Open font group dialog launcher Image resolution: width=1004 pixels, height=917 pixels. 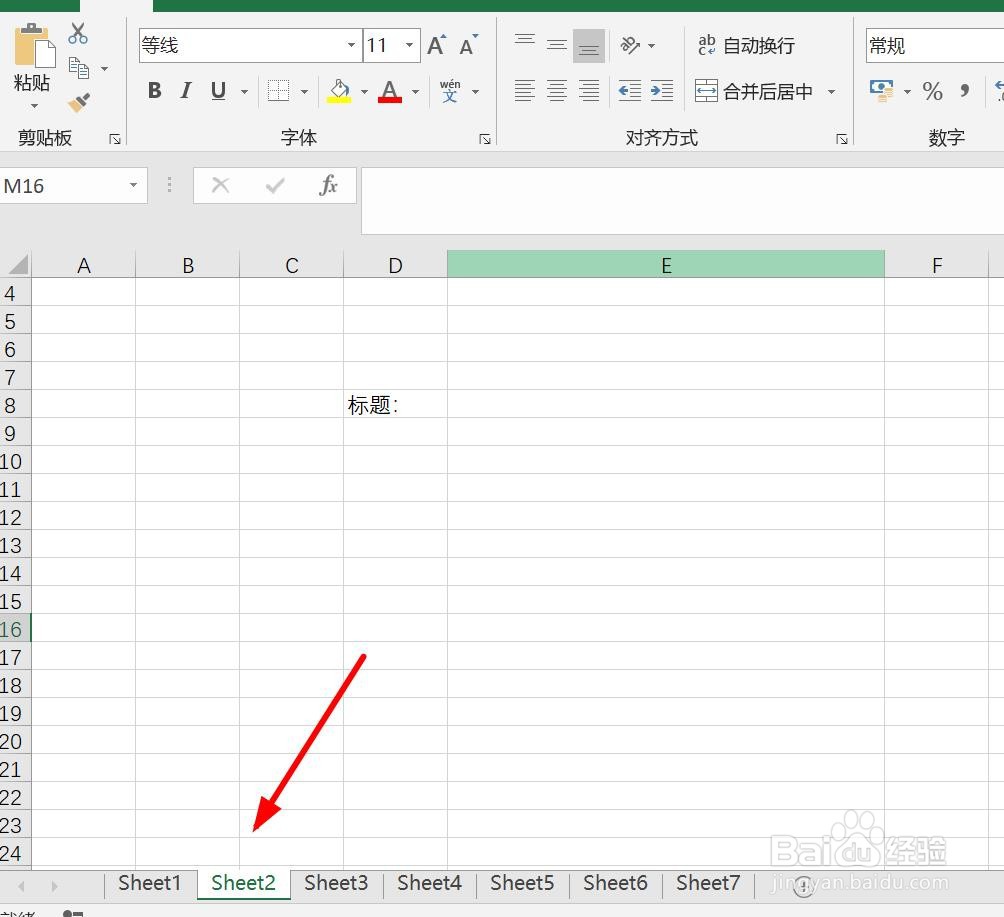click(485, 139)
